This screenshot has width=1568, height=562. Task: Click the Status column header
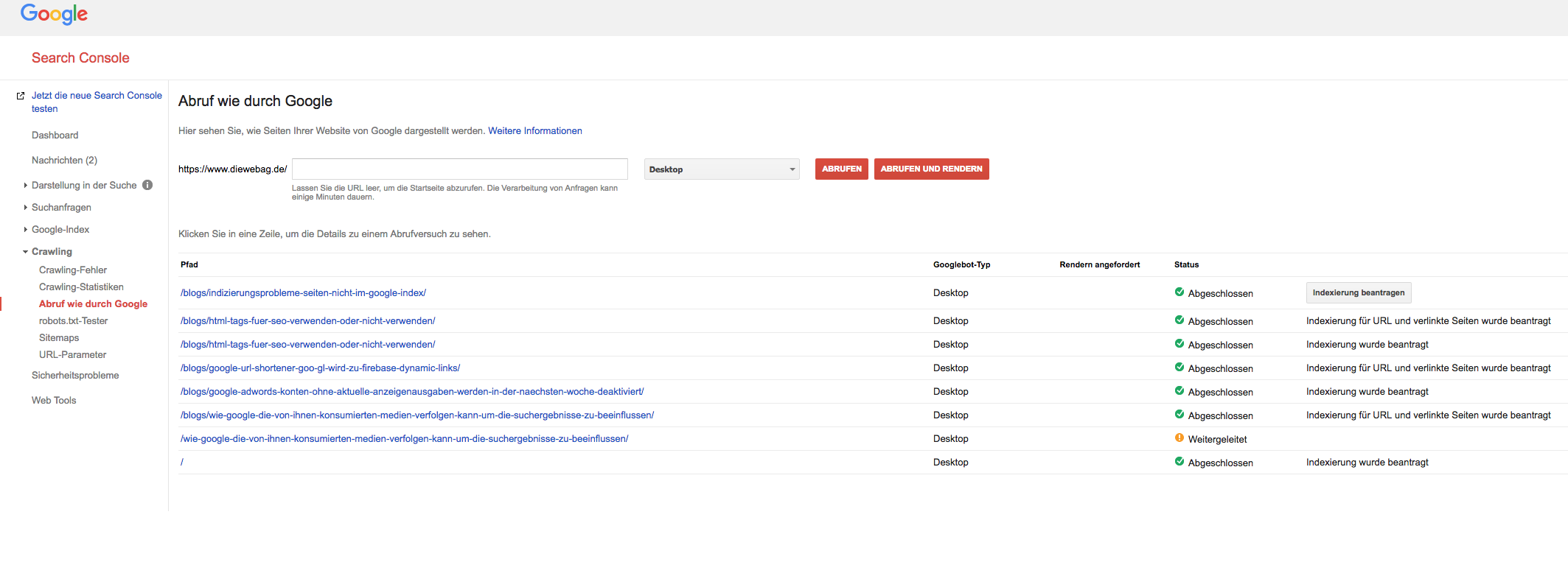coord(1187,264)
